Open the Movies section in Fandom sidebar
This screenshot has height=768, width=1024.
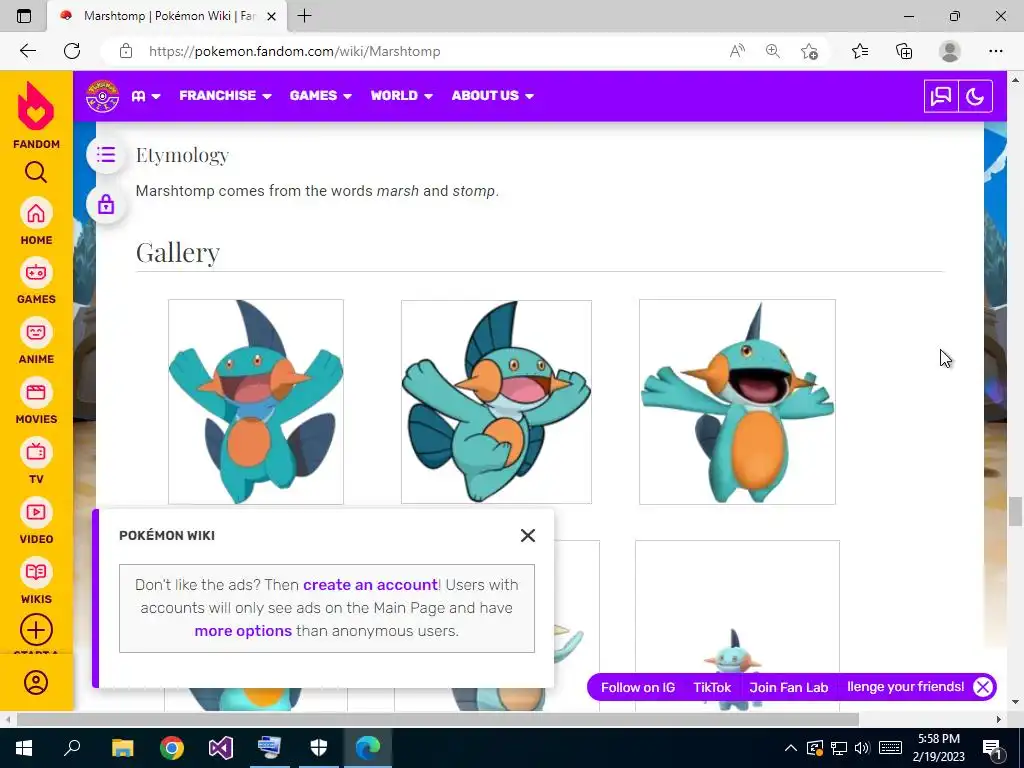tap(36, 392)
